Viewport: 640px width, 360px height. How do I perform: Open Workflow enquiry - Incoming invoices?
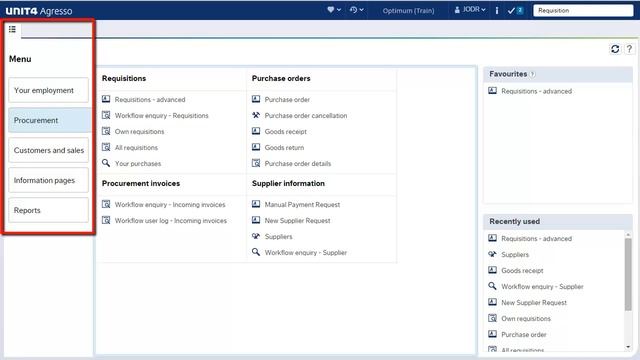tap(170, 204)
